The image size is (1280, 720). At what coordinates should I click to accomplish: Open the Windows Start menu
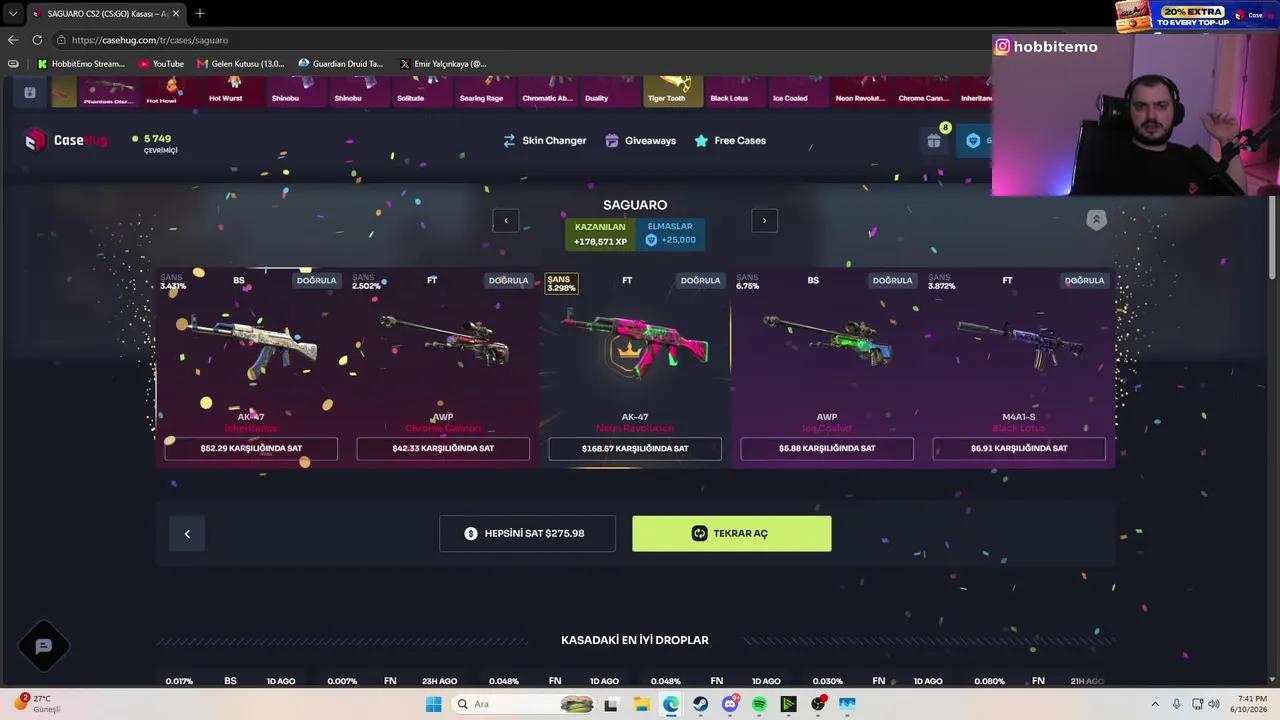tap(433, 704)
